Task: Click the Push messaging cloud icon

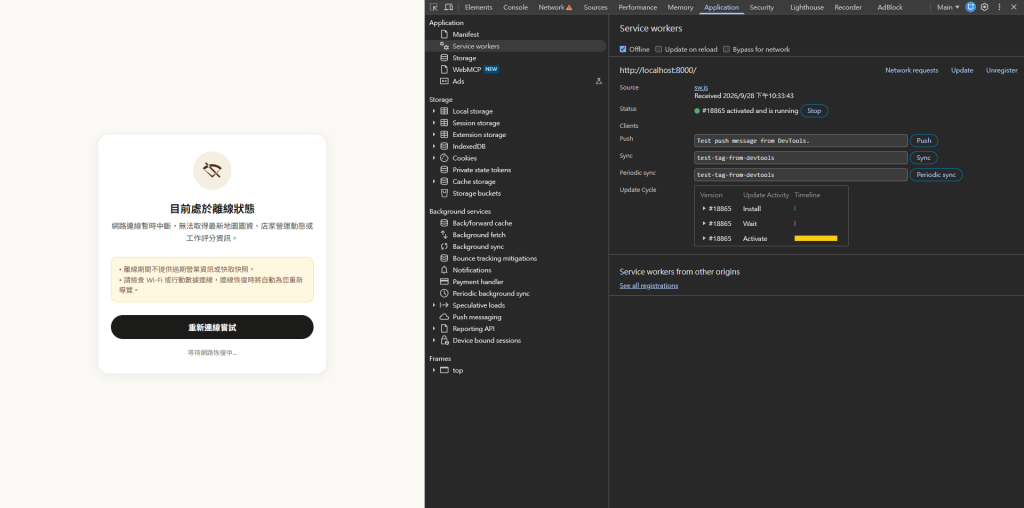Action: (445, 317)
